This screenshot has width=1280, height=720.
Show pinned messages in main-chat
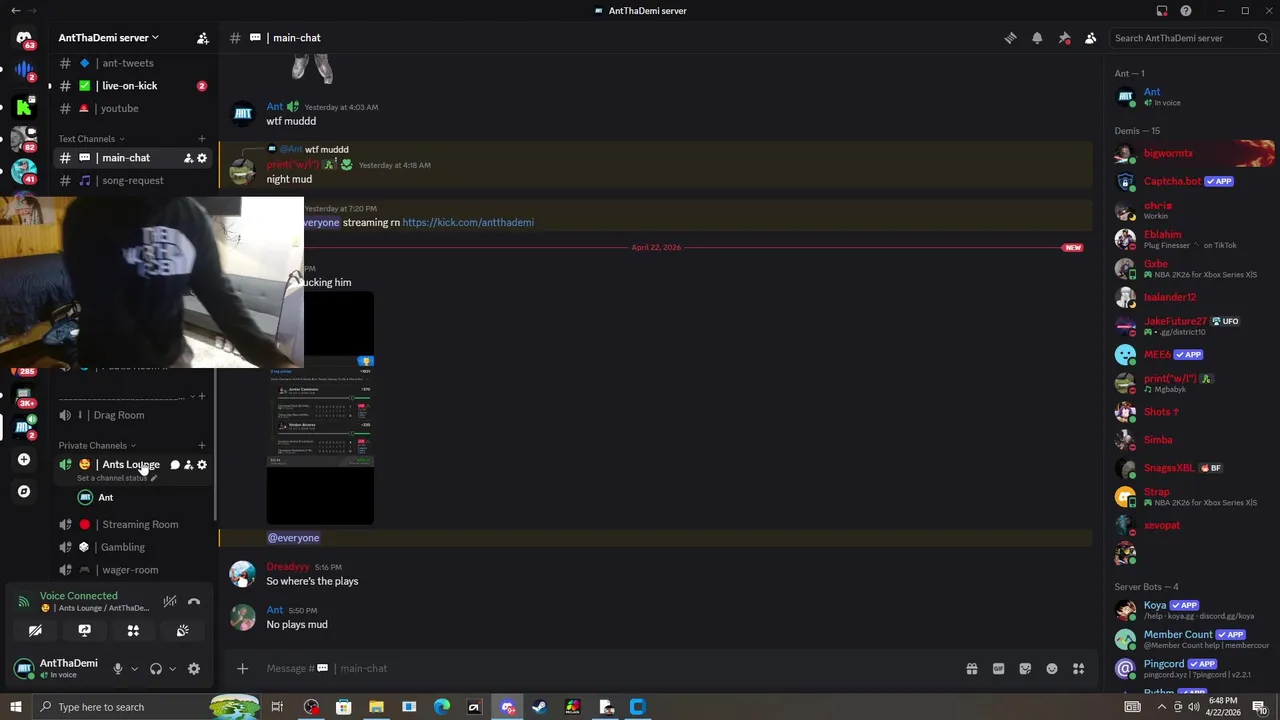coord(1064,38)
